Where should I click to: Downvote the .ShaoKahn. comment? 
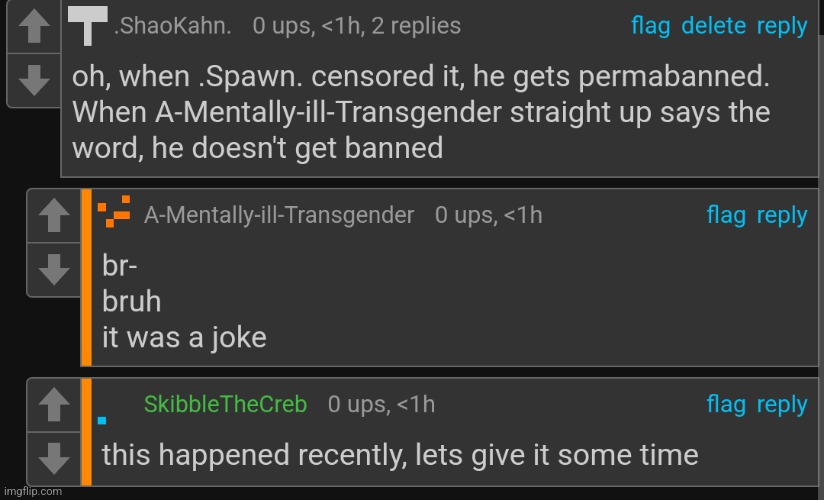coord(35,78)
